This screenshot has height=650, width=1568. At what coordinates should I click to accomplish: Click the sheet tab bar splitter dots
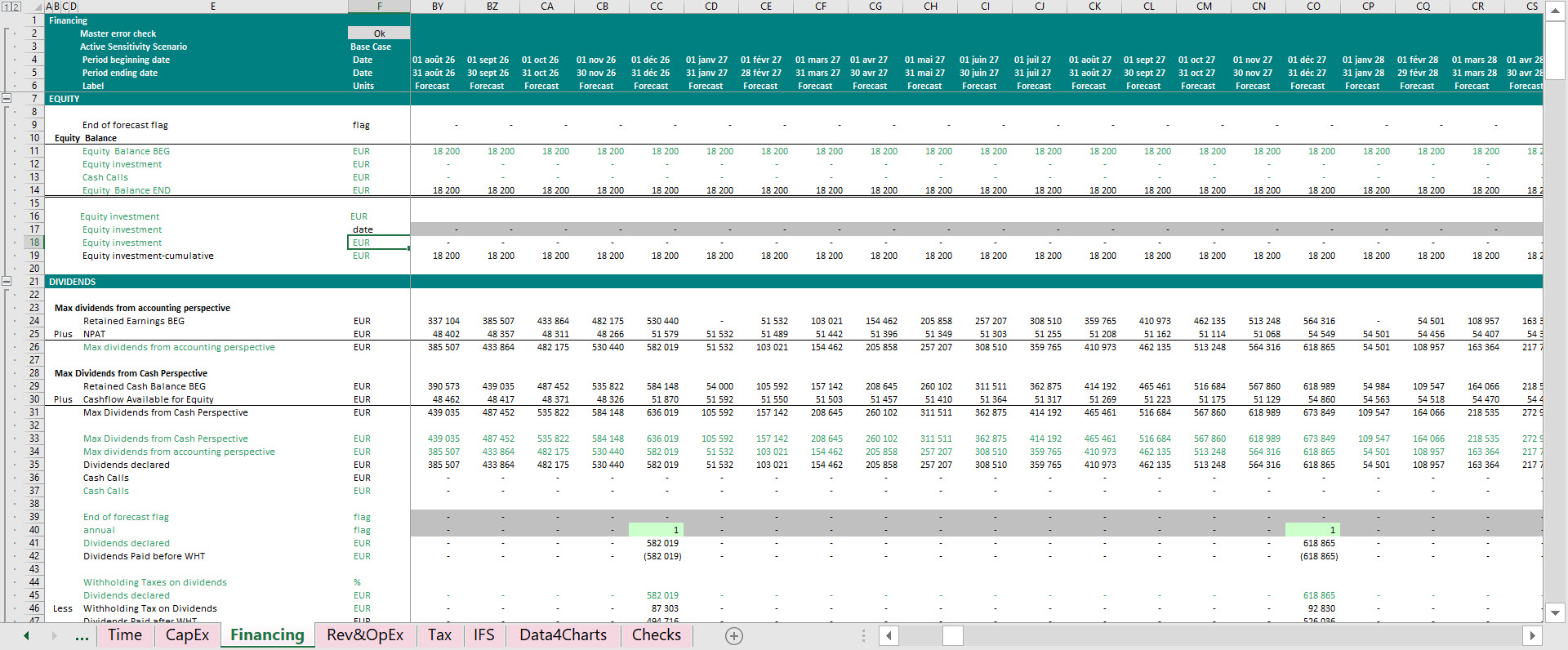point(863,635)
